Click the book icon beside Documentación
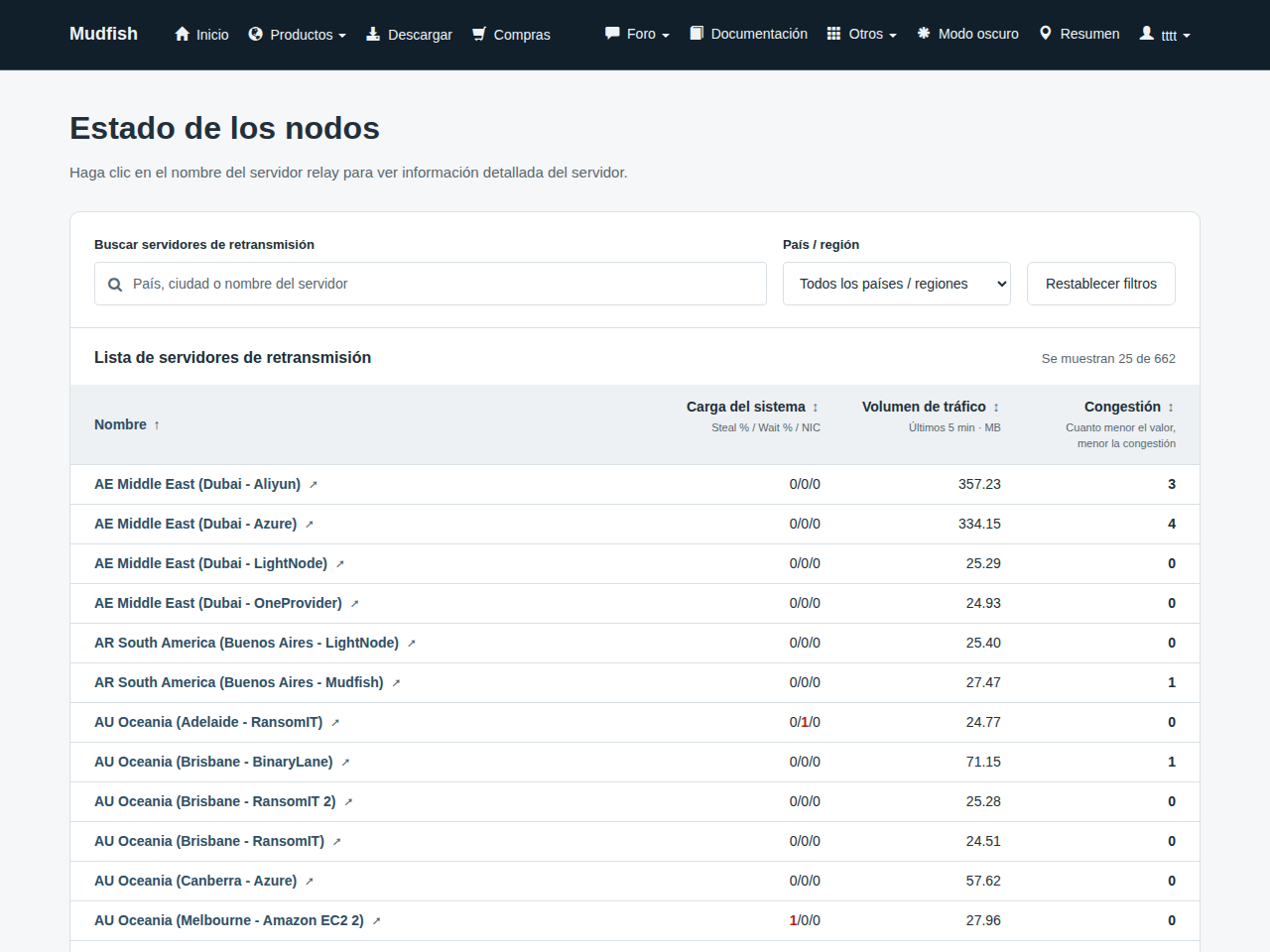The height and width of the screenshot is (952, 1270). (697, 33)
